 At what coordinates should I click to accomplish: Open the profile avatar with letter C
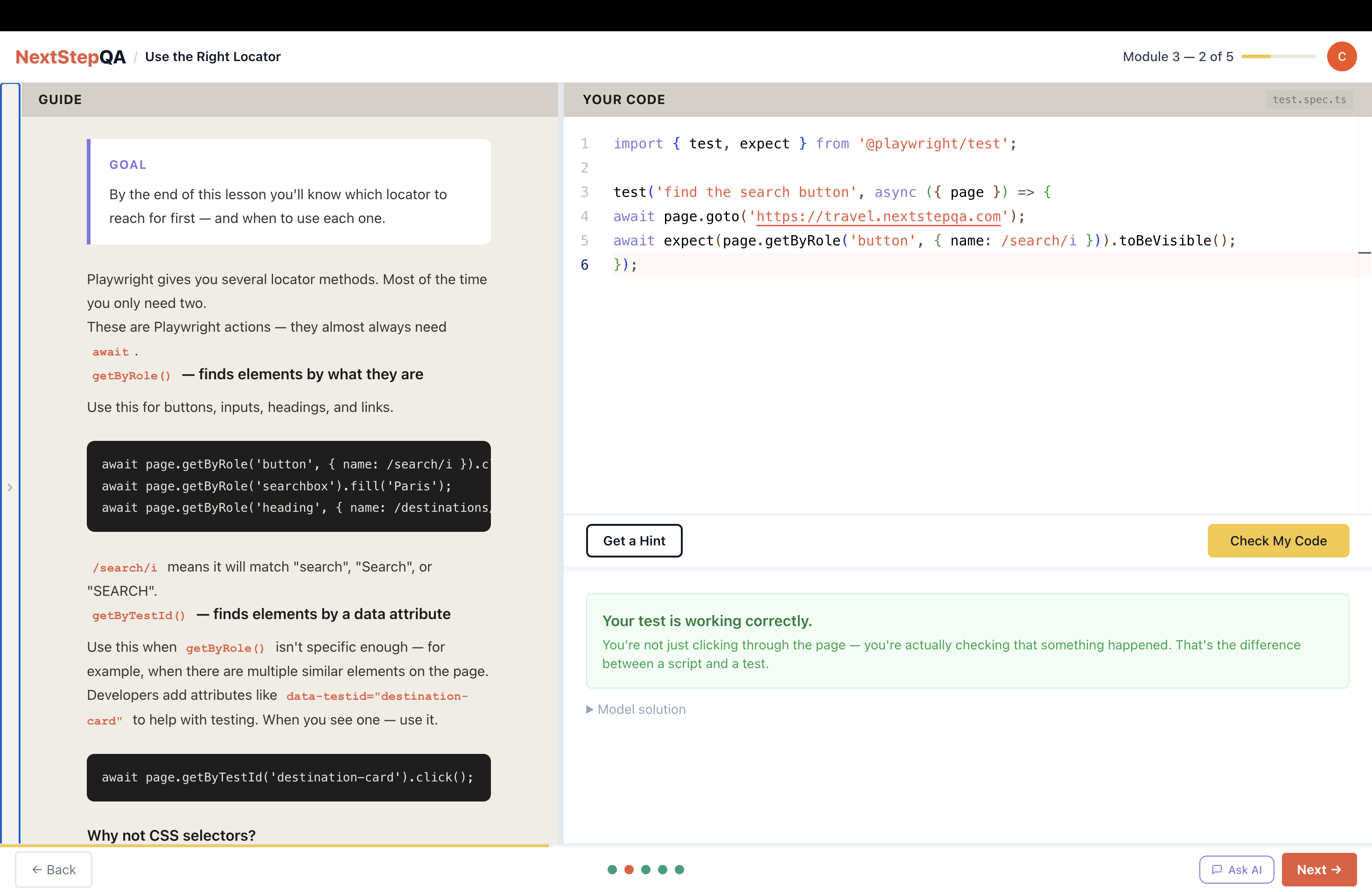point(1342,56)
